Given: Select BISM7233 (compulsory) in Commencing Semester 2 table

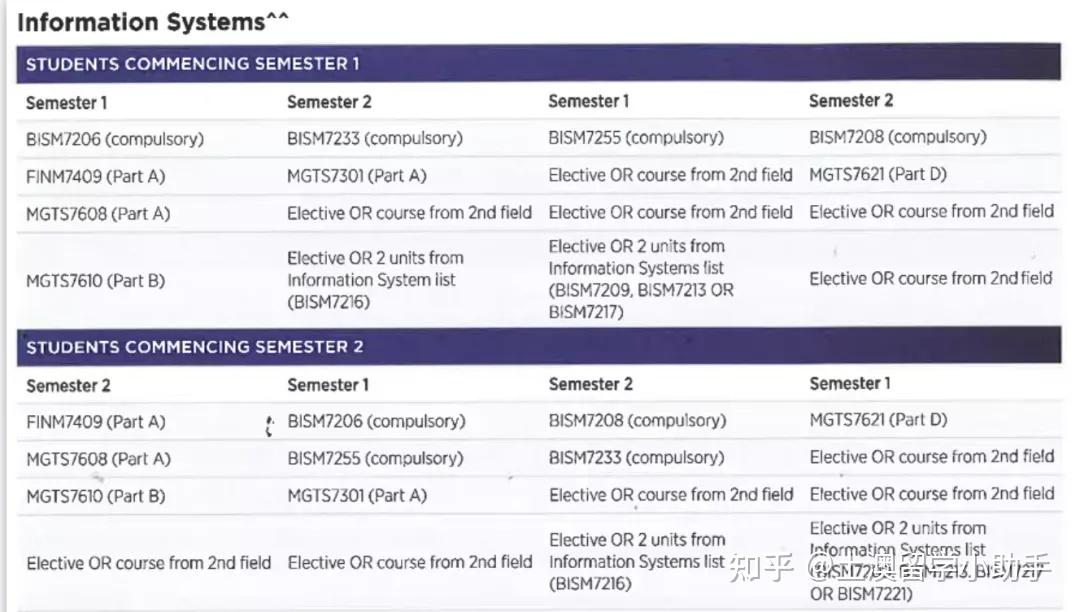Looking at the screenshot, I should [636, 459].
